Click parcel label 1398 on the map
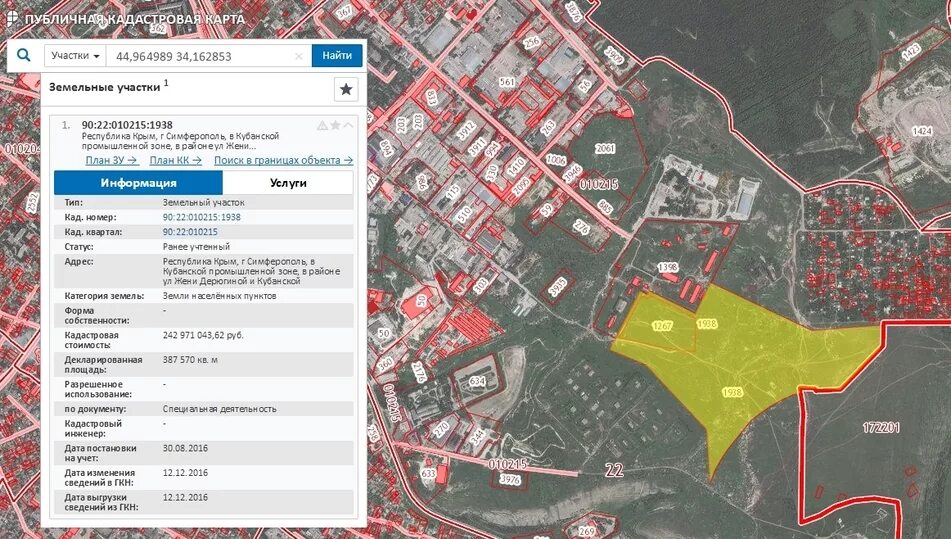 click(x=668, y=267)
